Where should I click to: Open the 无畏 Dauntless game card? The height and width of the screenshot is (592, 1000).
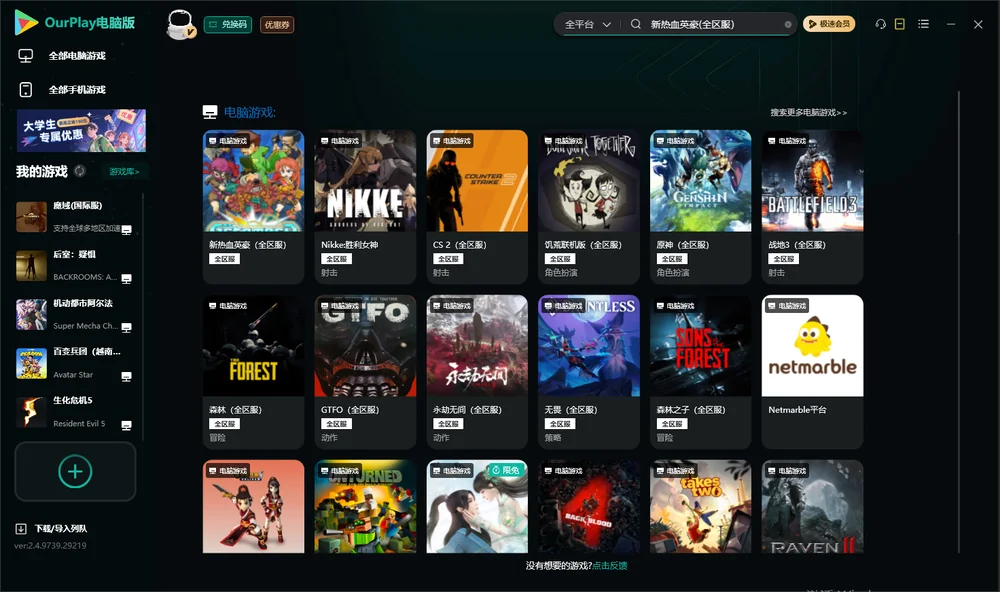point(589,372)
